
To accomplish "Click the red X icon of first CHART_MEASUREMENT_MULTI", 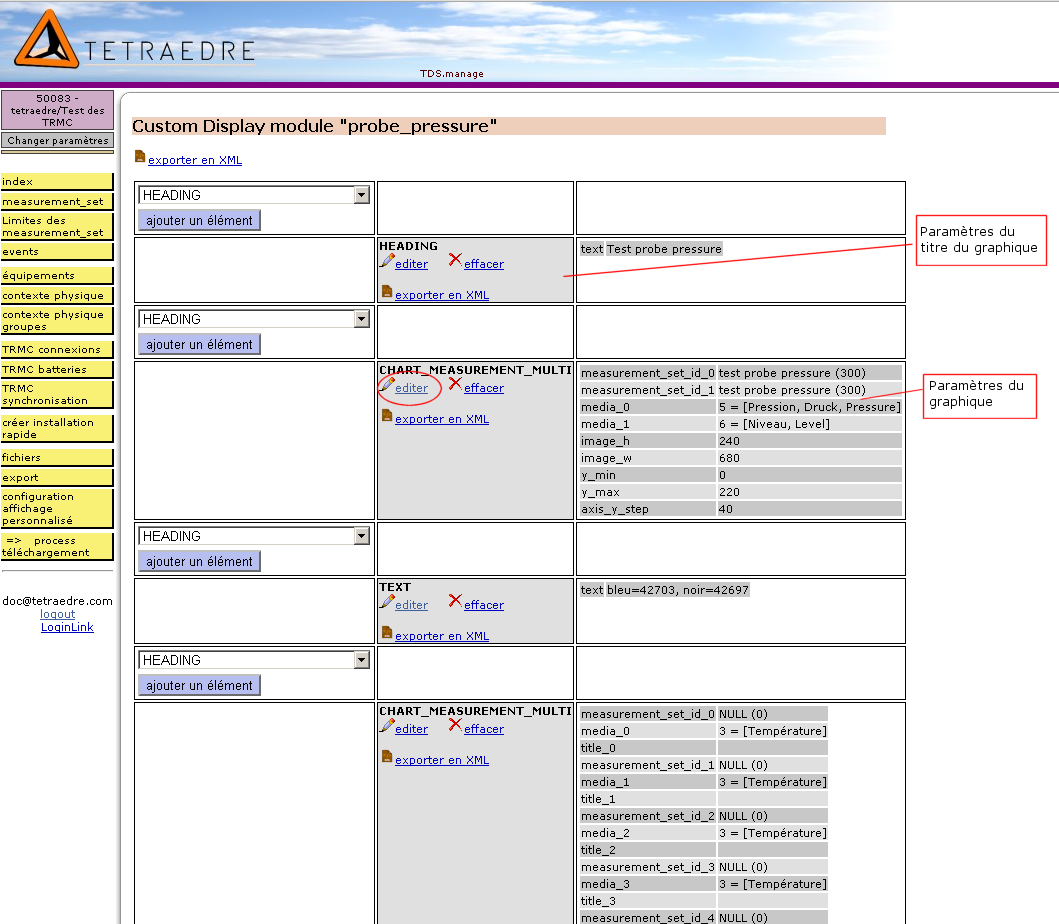I will pyautogui.click(x=455, y=384).
